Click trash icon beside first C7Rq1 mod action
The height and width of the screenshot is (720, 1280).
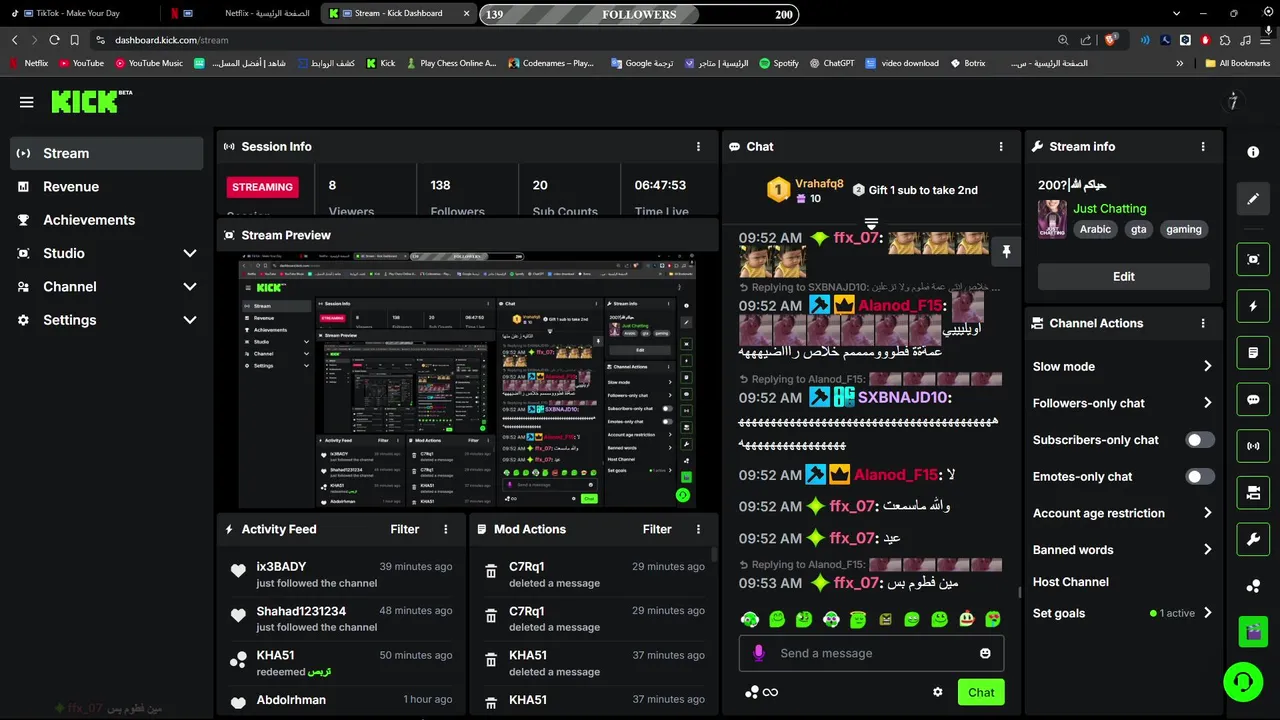[x=491, y=572]
